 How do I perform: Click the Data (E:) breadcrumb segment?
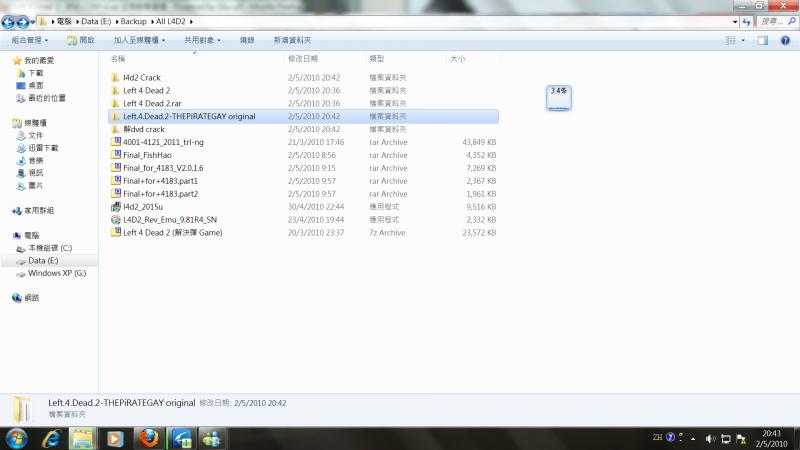(96, 21)
